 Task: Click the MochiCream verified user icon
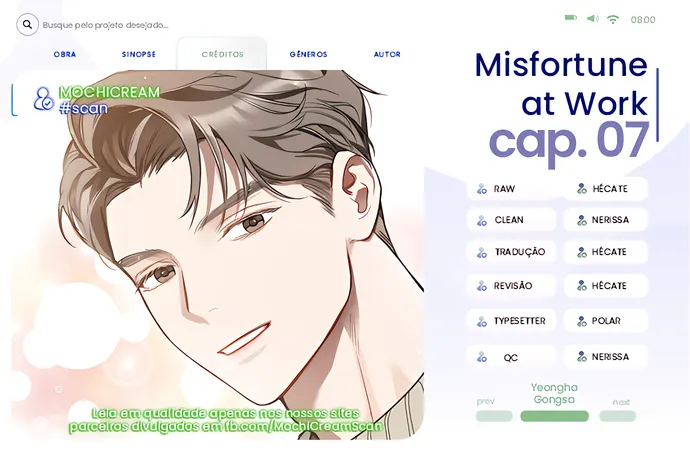pos(43,98)
